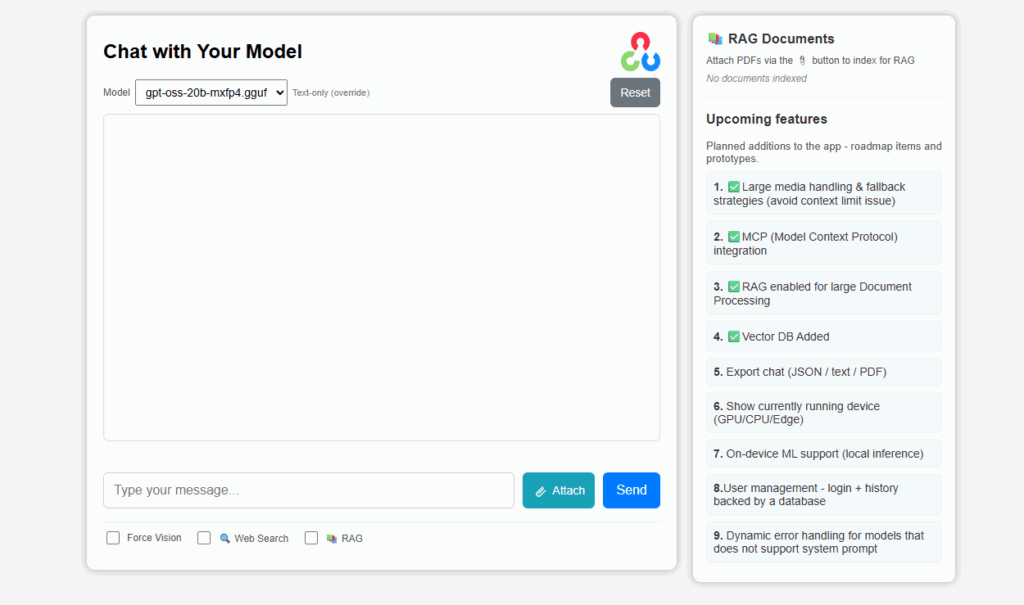Click the Reset button
This screenshot has width=1024, height=605.
(635, 92)
